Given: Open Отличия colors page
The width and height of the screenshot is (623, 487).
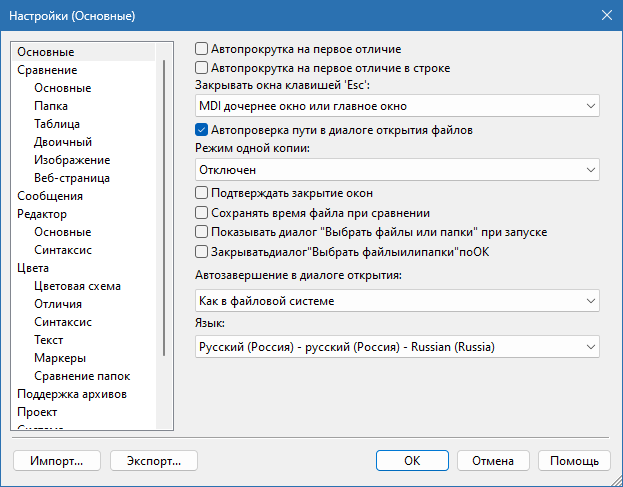Looking at the screenshot, I should coord(58,304).
